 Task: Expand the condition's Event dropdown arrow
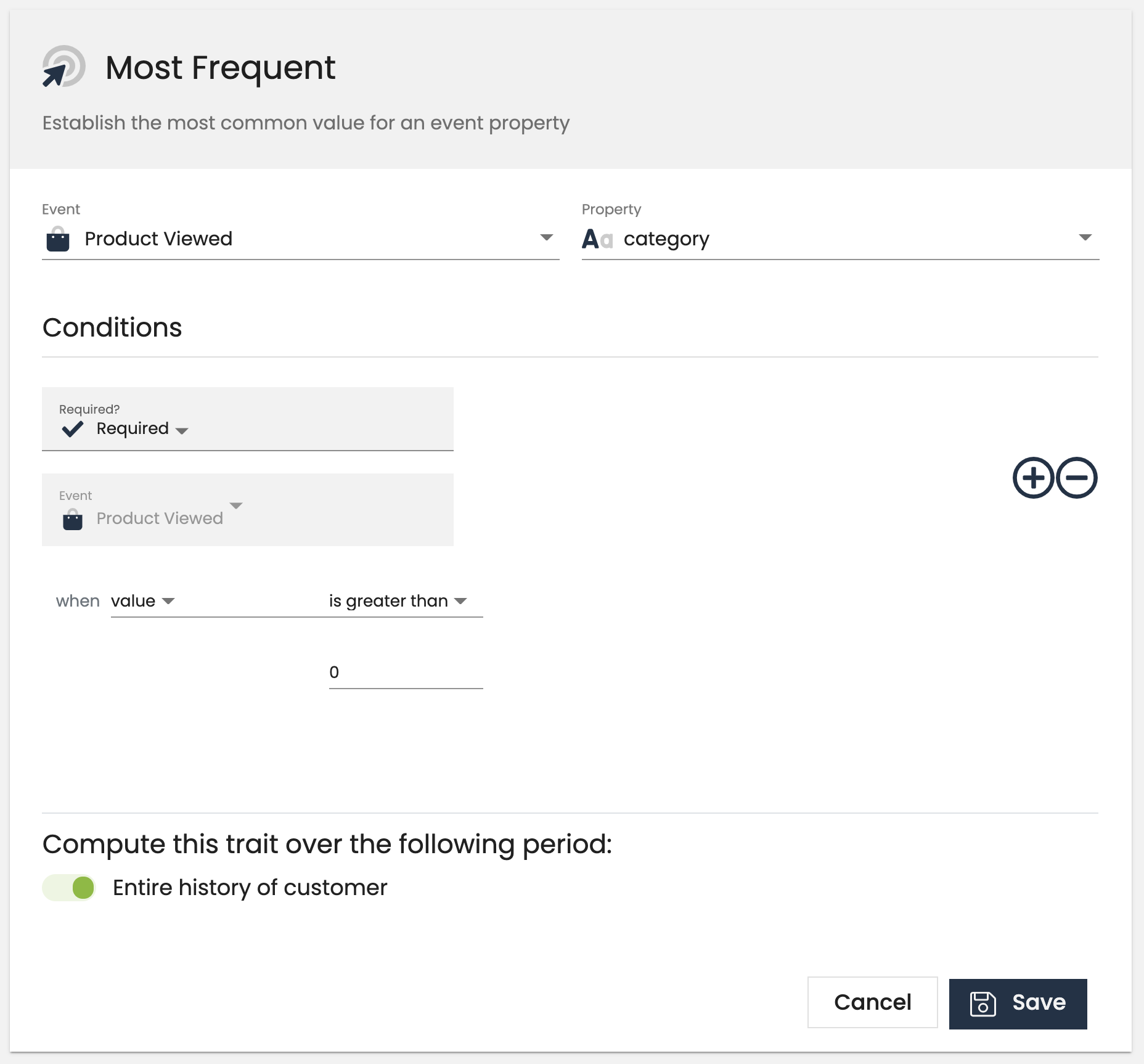(236, 505)
